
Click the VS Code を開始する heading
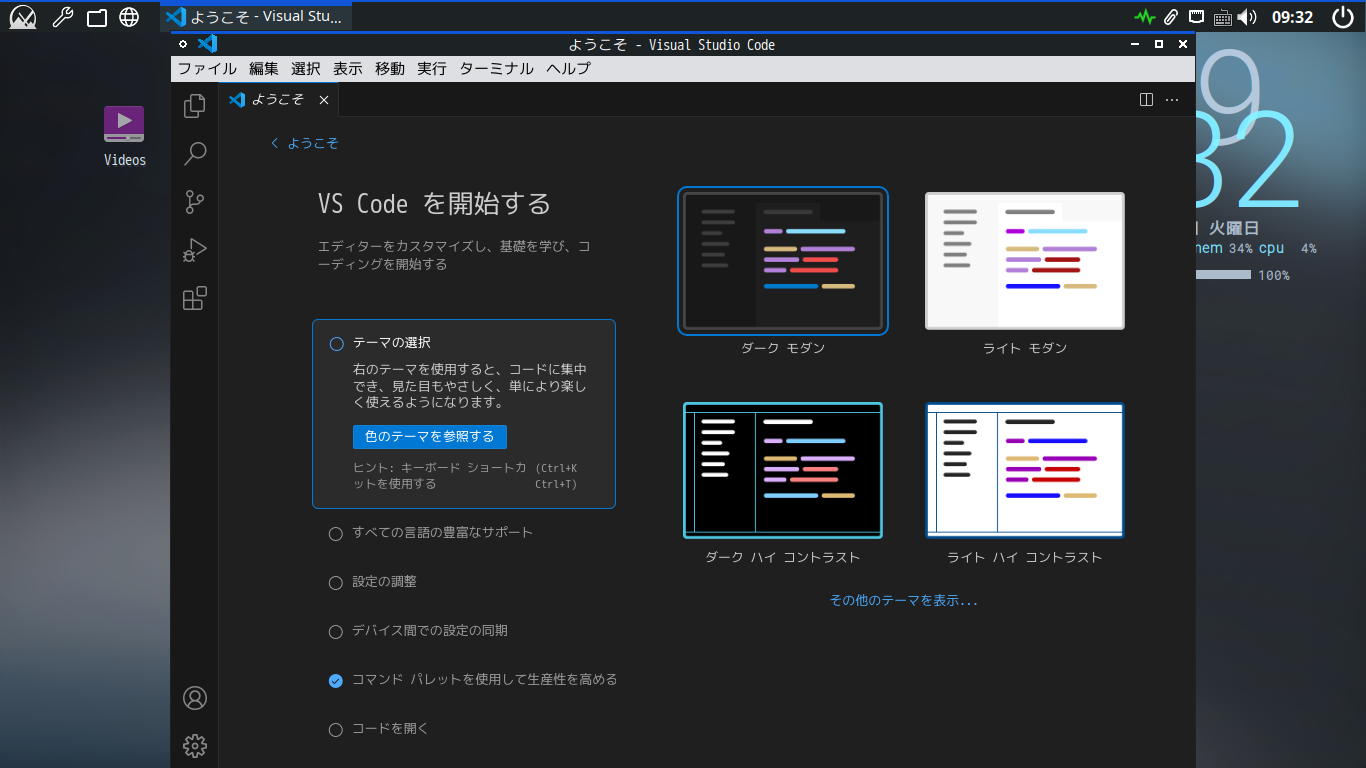pos(435,205)
